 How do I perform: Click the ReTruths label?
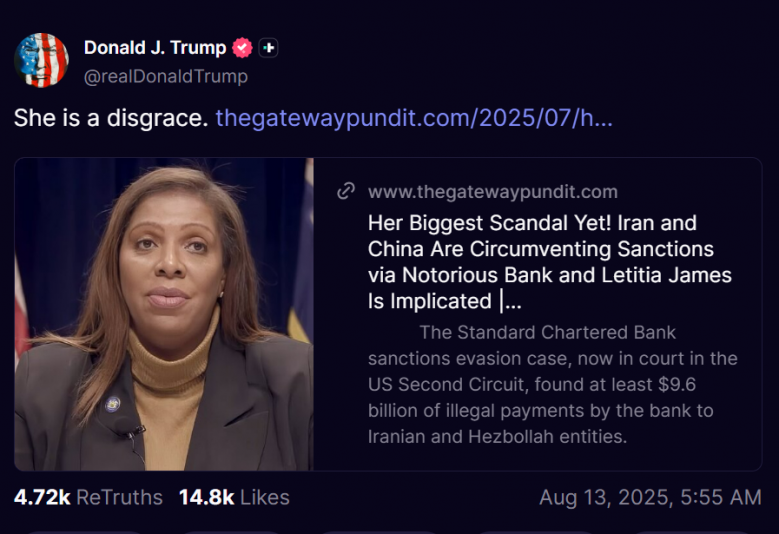coord(120,497)
